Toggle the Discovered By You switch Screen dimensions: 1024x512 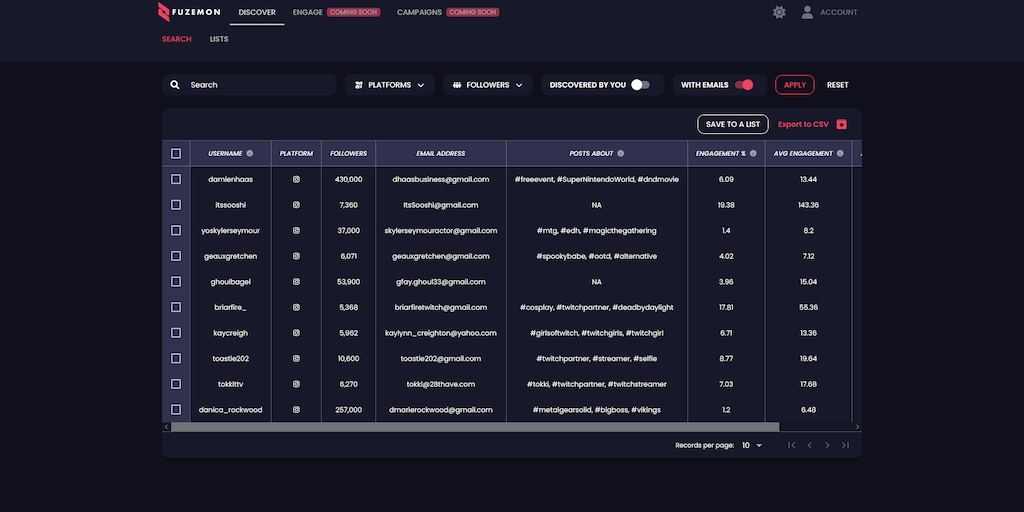pos(640,85)
